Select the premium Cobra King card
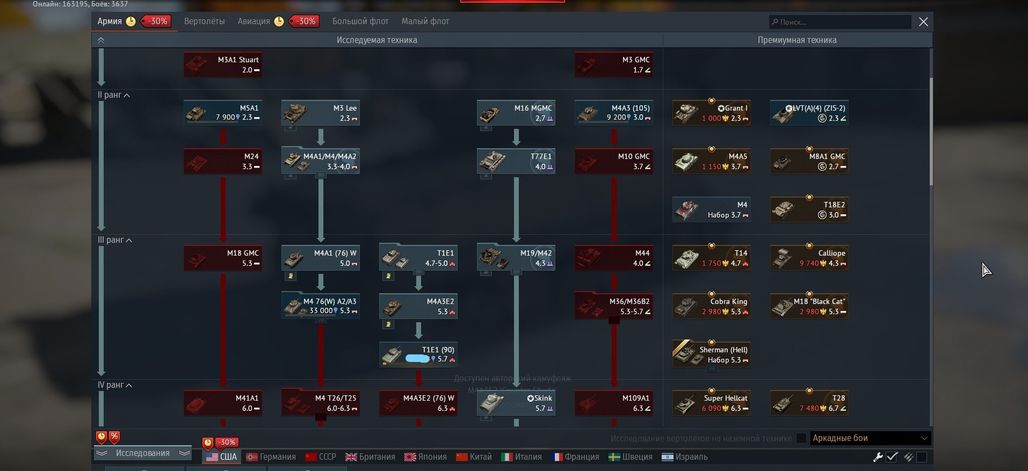Viewport: 1028px width, 471px height. (x=711, y=306)
